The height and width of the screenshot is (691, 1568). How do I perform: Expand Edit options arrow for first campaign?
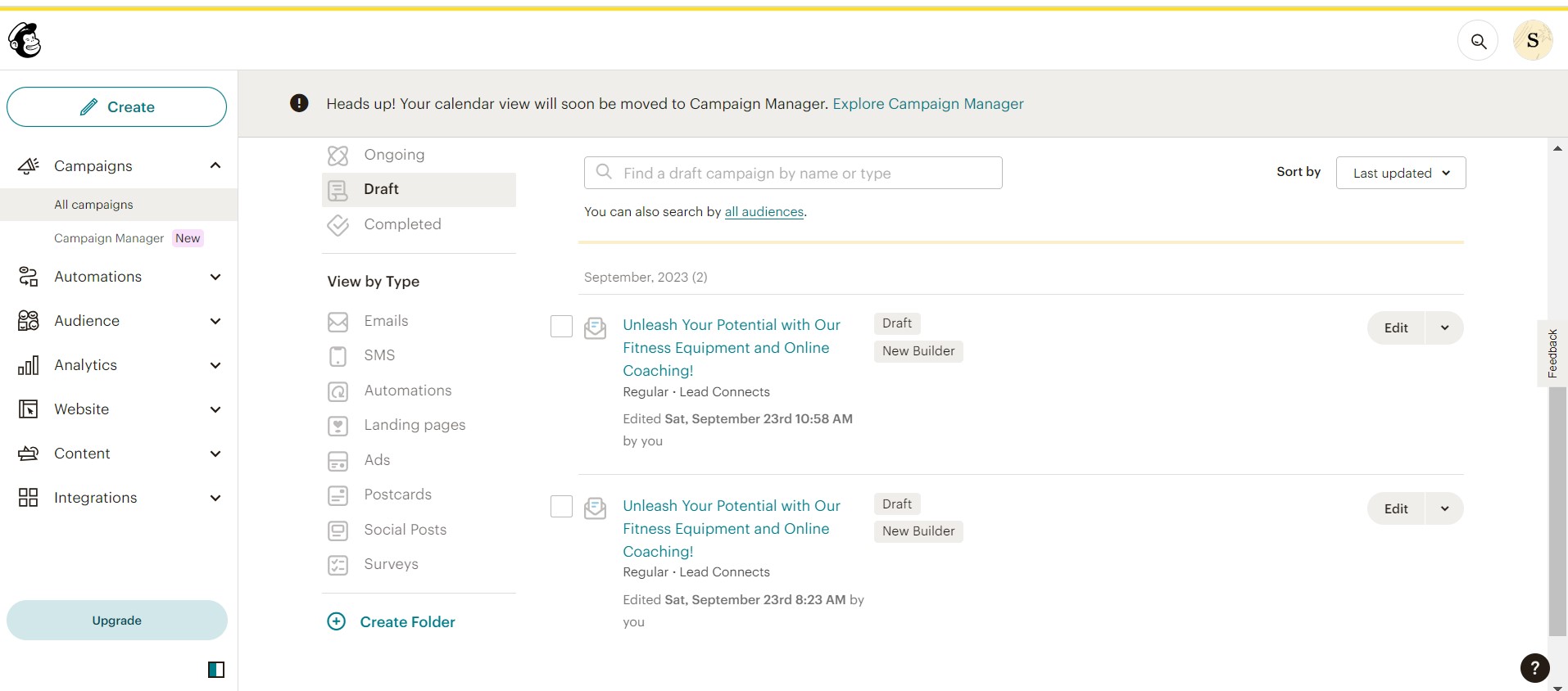coord(1444,328)
